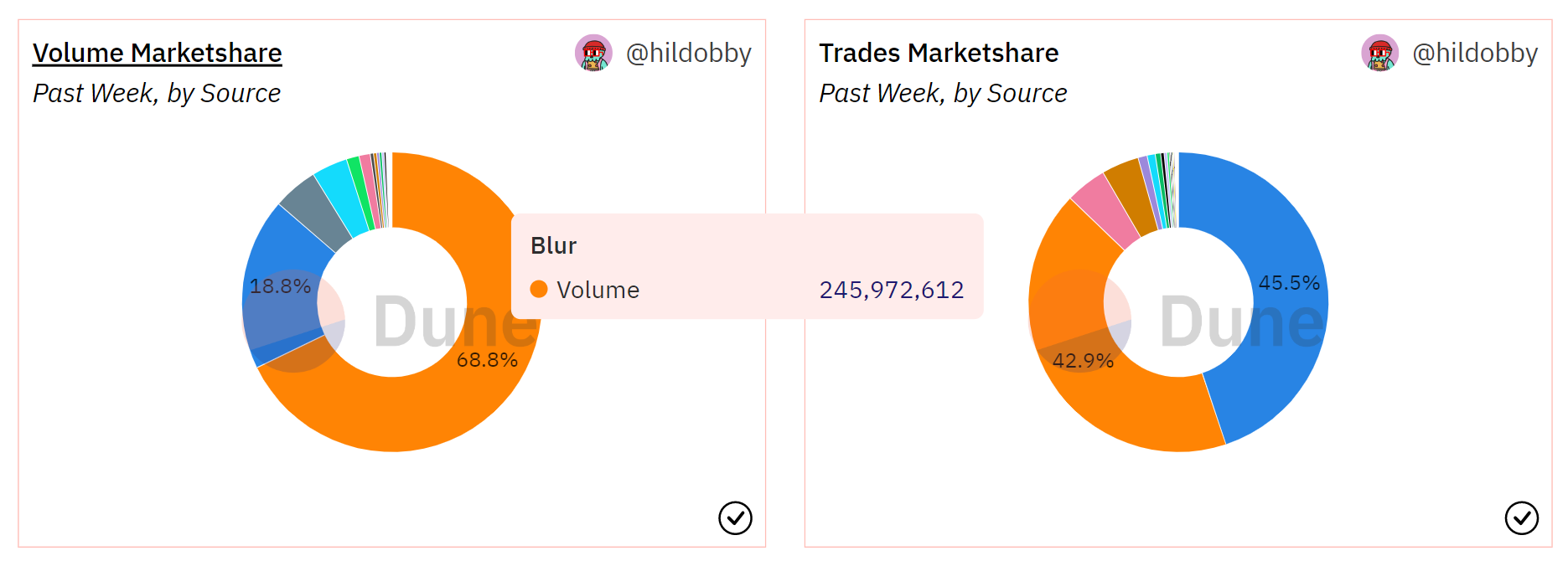Click the hildobby avatar on Volume Marketshare card

tap(593, 54)
